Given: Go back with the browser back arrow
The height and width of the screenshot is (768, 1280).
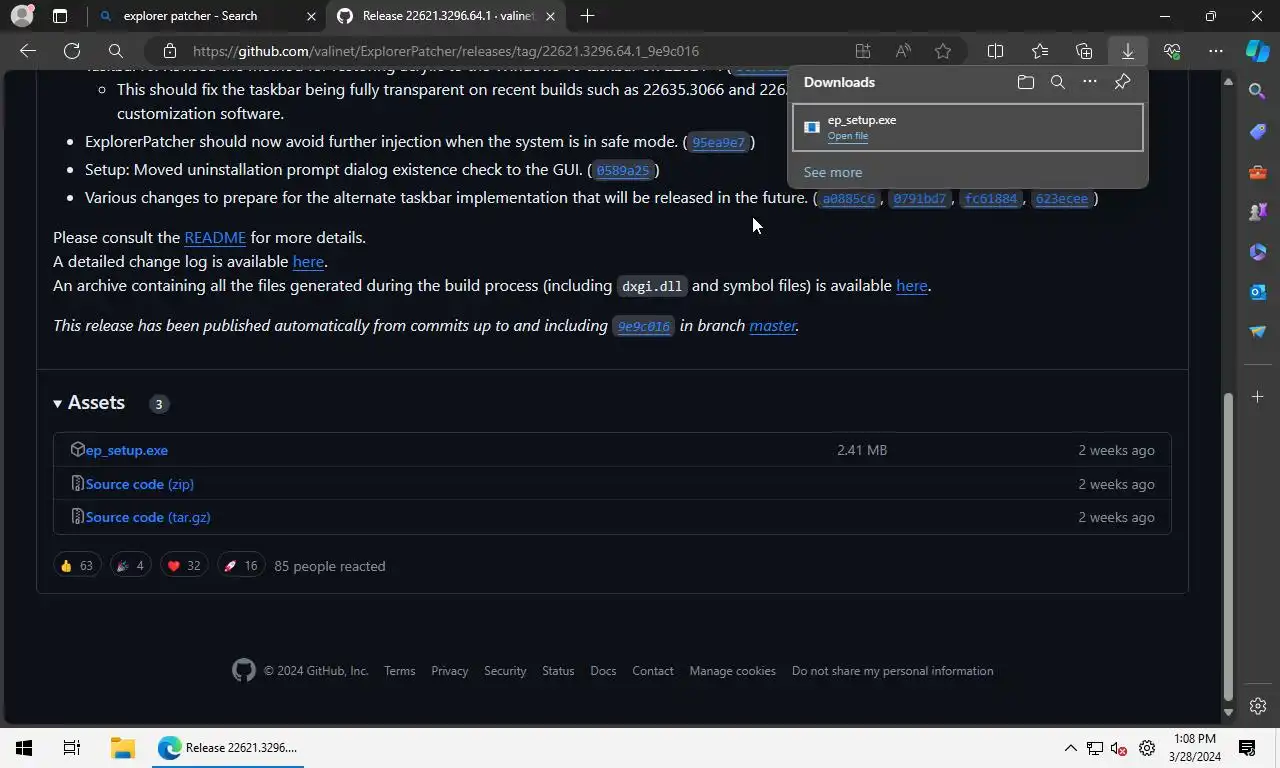Looking at the screenshot, I should click(x=28, y=51).
